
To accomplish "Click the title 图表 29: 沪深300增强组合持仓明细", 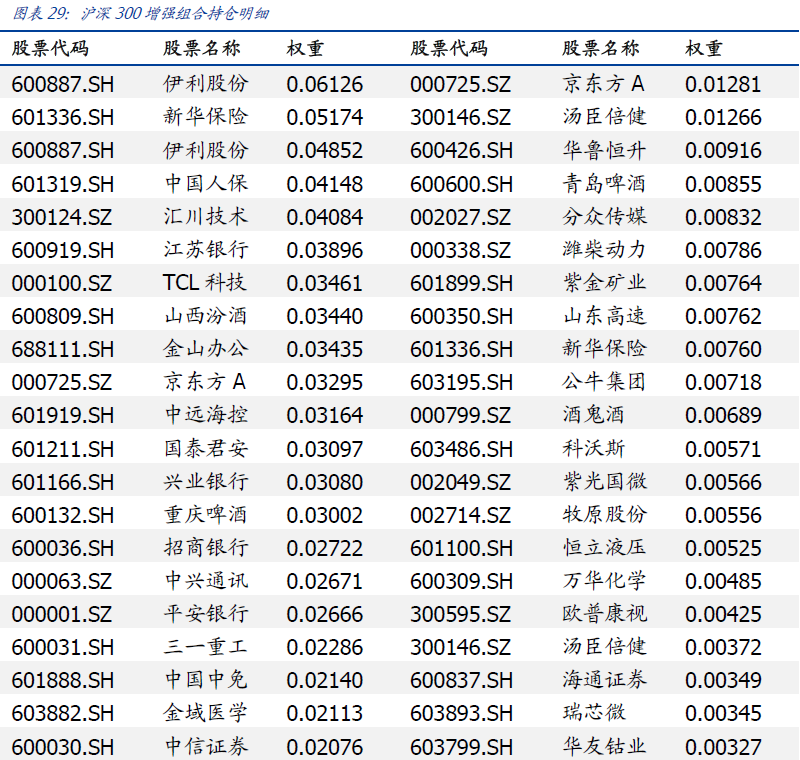I will 140,13.
